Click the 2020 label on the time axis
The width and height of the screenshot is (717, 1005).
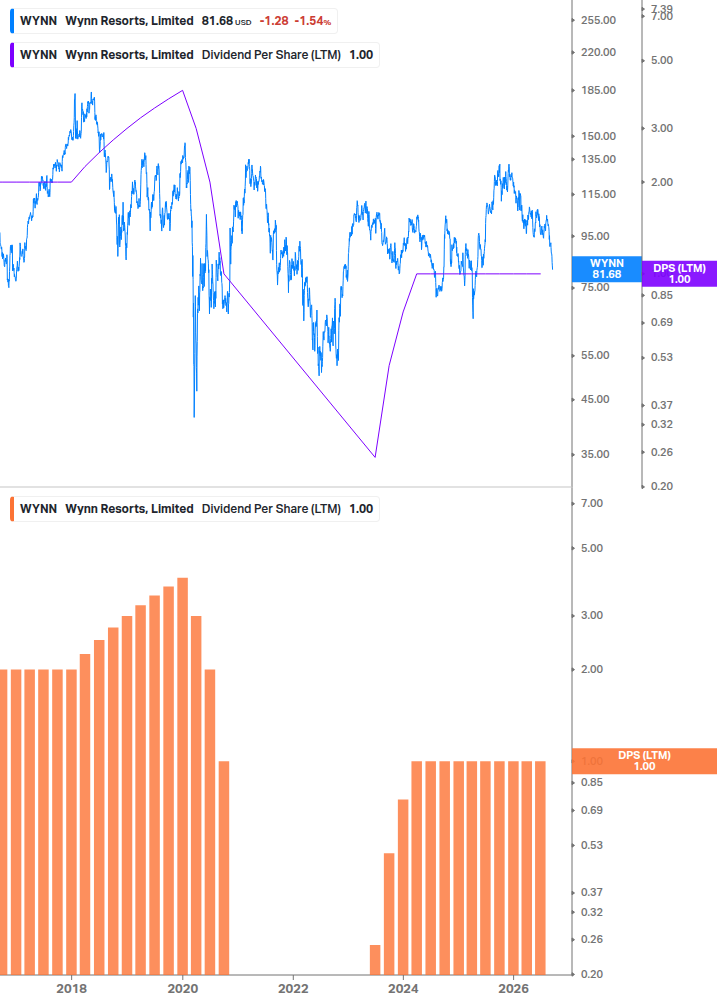tap(183, 988)
